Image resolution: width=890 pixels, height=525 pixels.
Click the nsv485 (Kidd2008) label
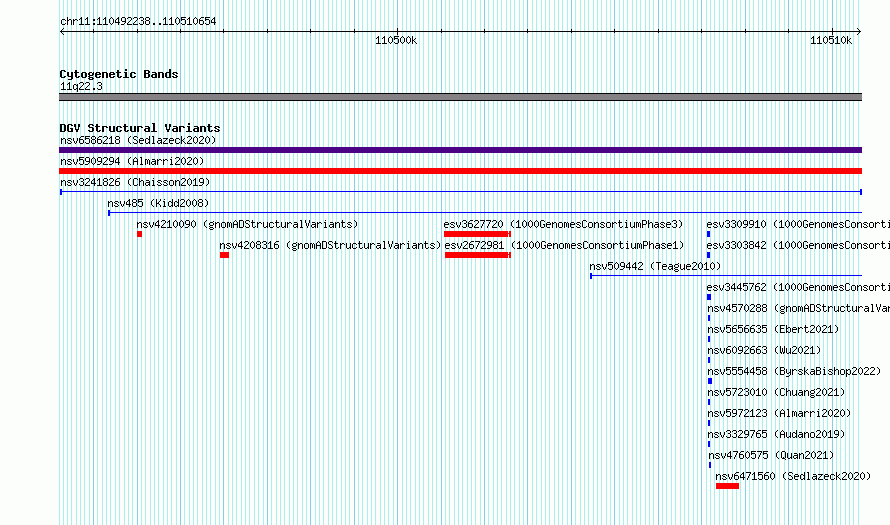pyautogui.click(x=158, y=203)
